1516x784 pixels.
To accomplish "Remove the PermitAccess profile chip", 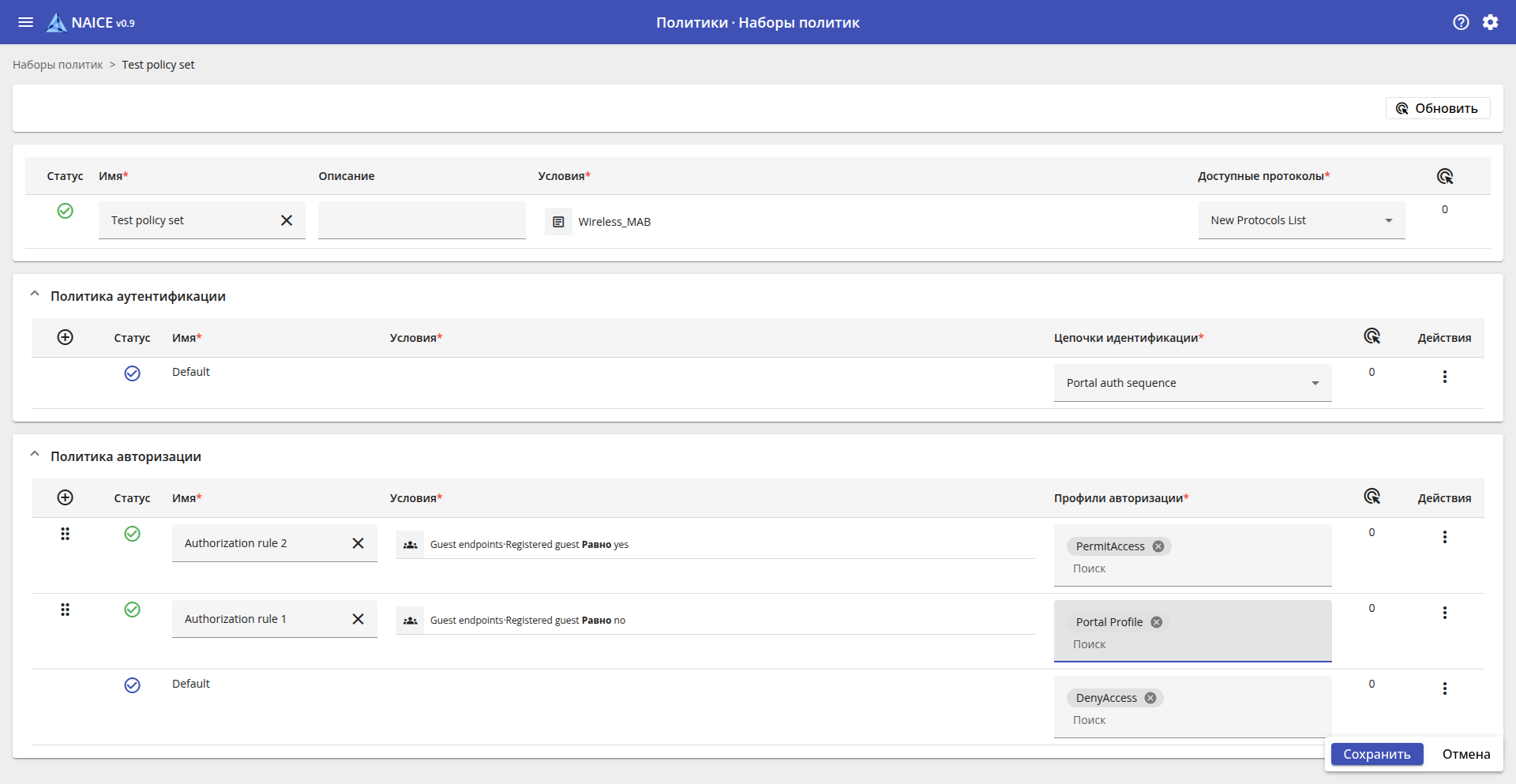I will (x=1158, y=546).
